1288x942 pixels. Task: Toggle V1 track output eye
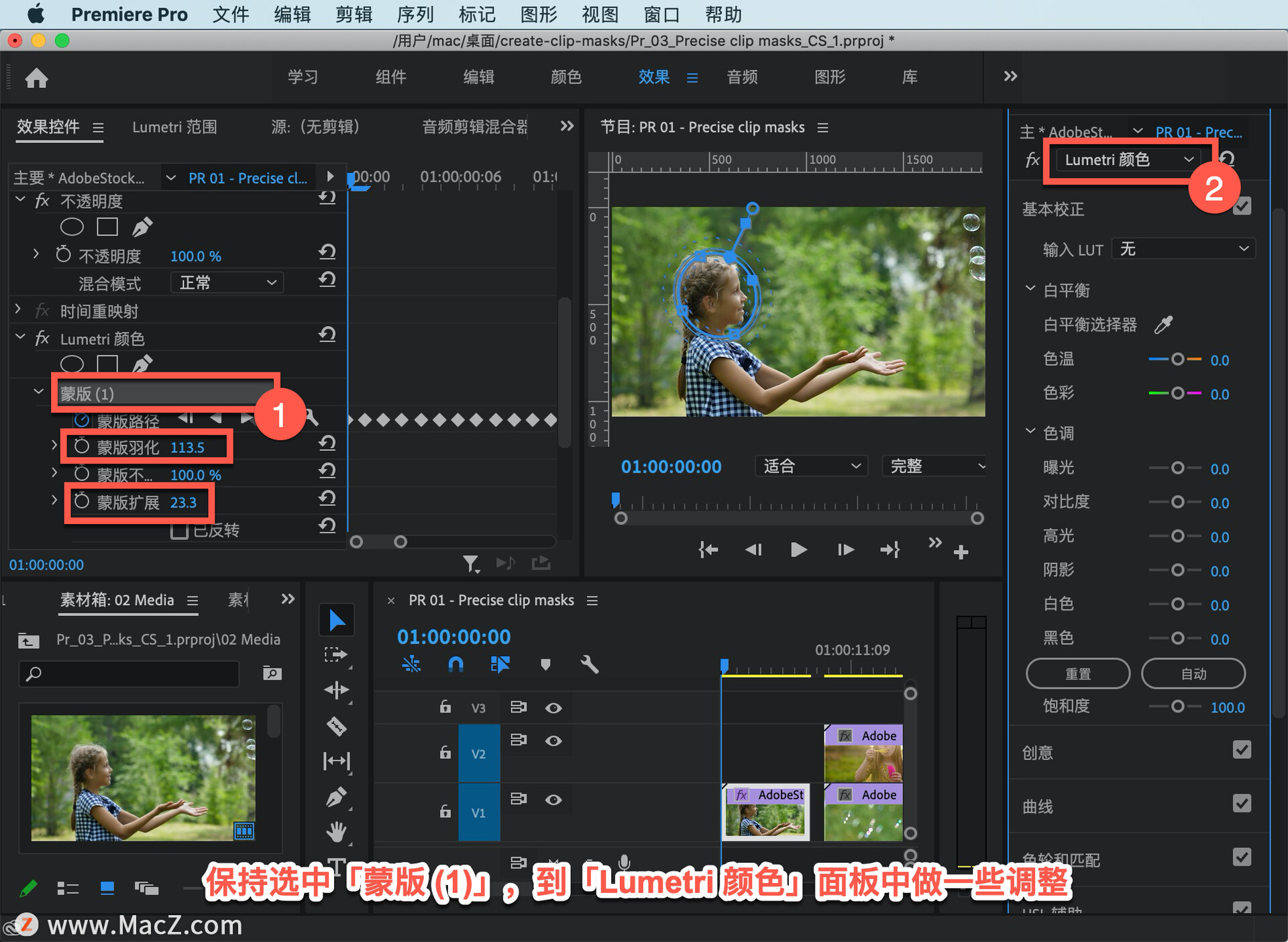coord(553,800)
